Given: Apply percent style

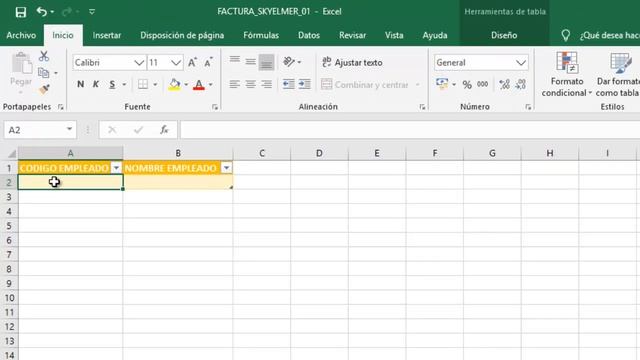Looking at the screenshot, I should (x=467, y=84).
